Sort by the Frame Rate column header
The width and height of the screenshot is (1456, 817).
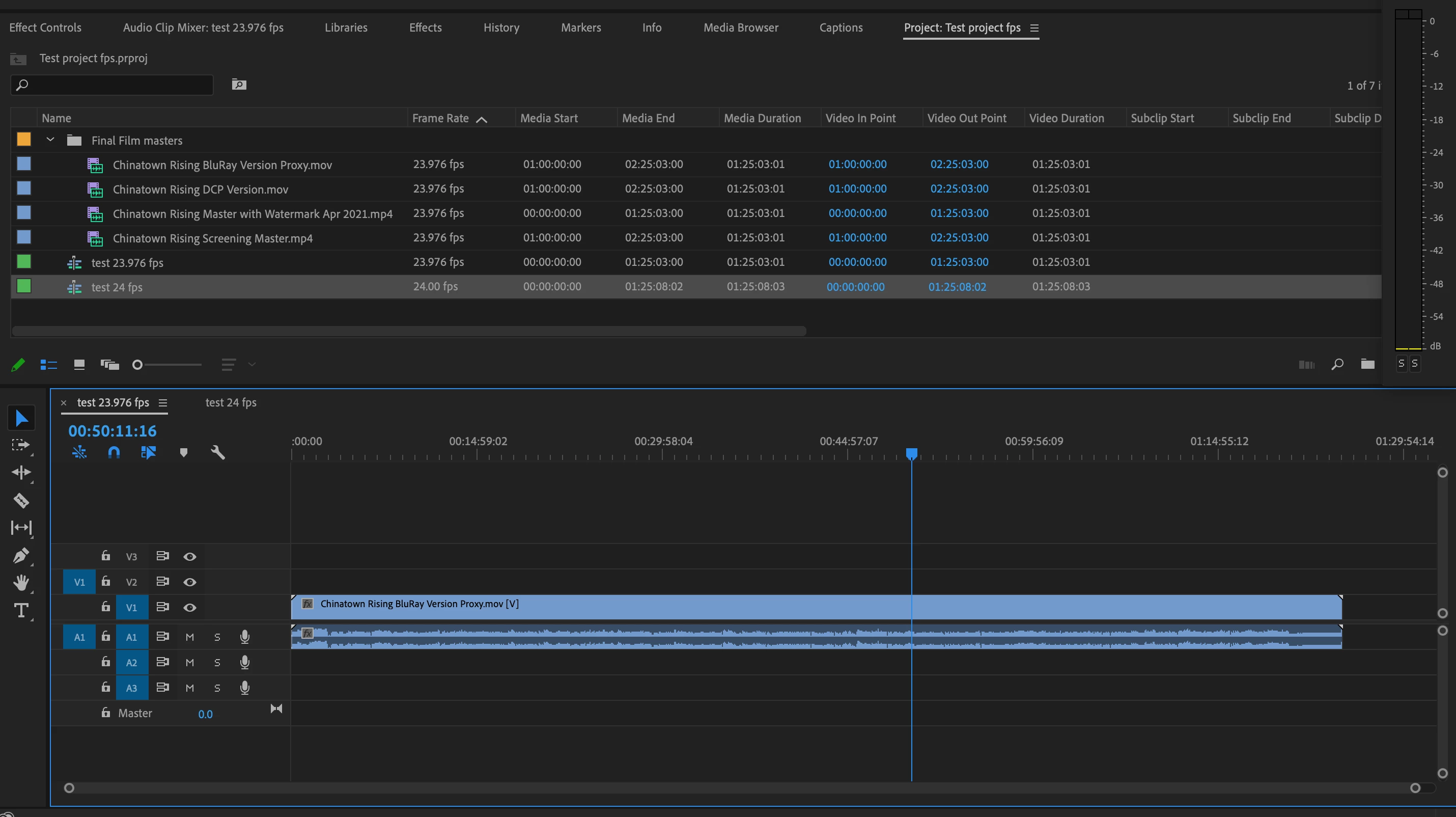tap(441, 118)
